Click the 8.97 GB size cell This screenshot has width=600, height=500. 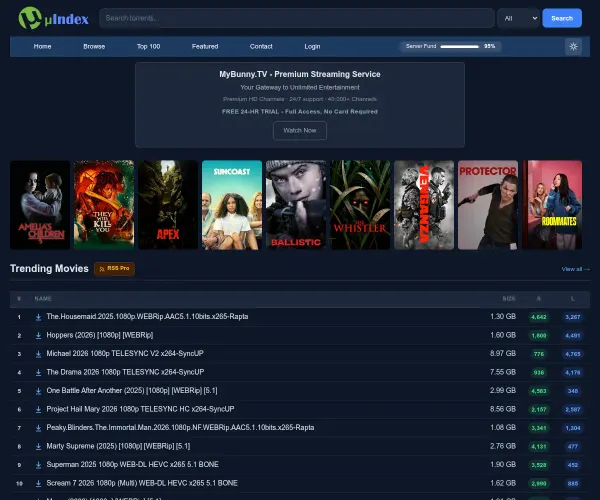click(503, 353)
